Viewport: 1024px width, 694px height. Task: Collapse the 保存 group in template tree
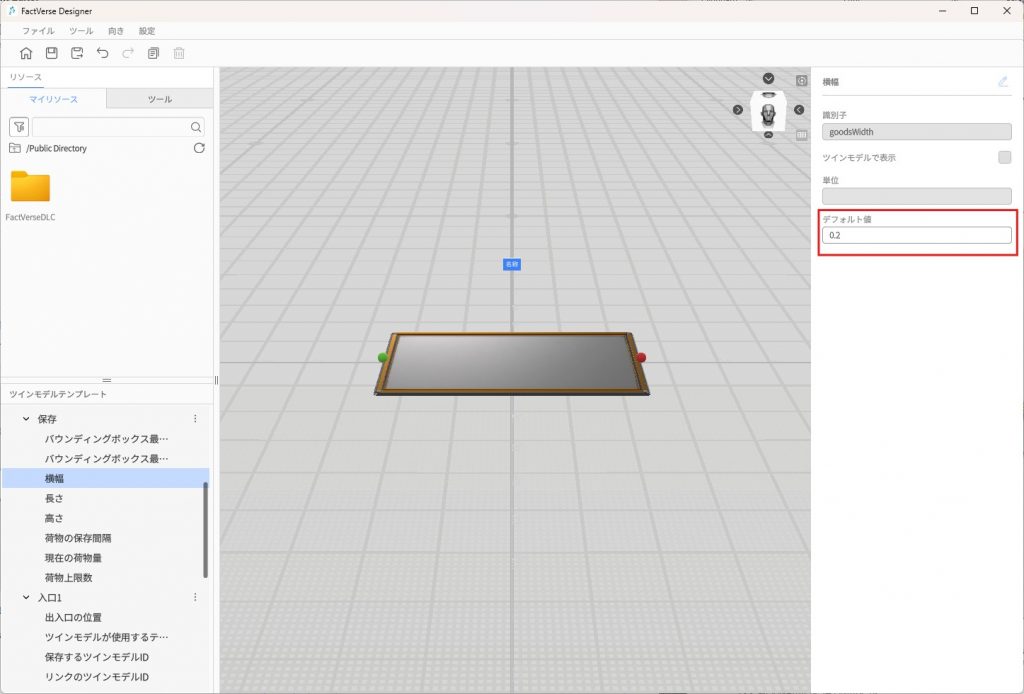point(26,419)
